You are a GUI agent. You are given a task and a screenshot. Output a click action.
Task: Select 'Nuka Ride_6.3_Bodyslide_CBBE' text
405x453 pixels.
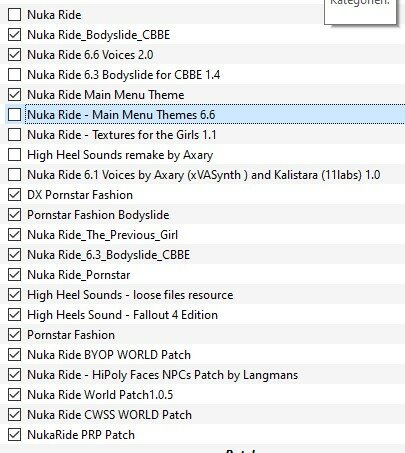pyautogui.click(x=109, y=255)
